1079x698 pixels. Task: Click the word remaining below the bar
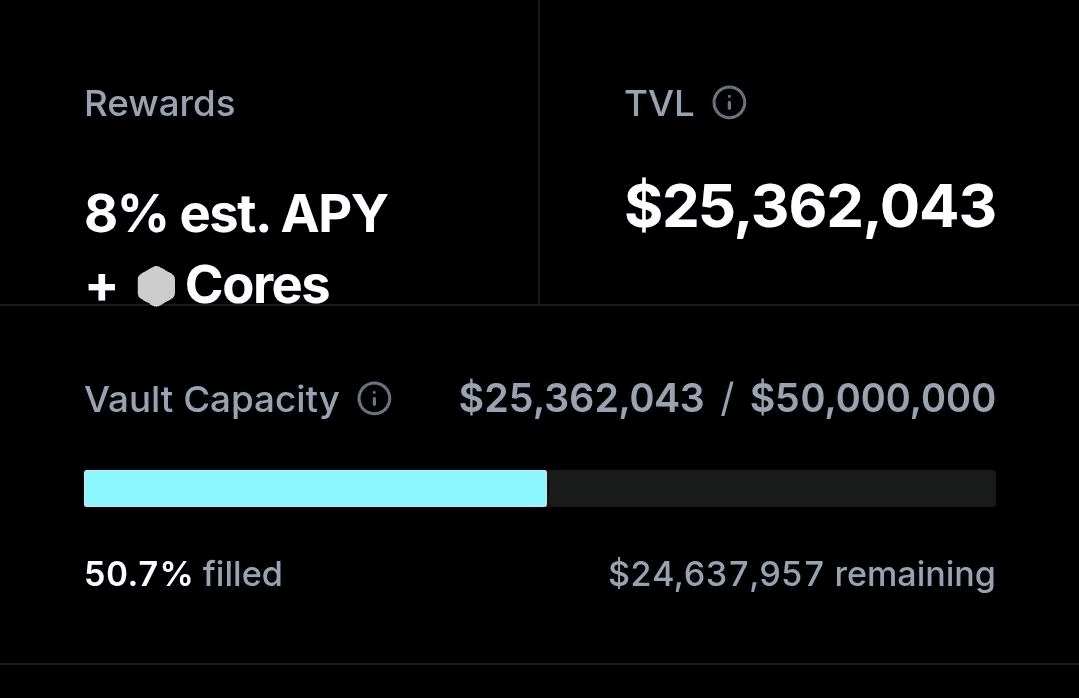click(x=915, y=574)
